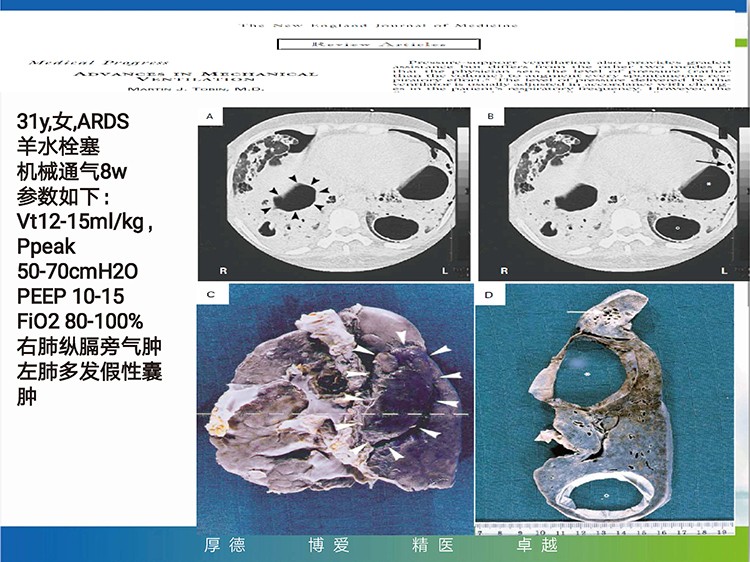Click the CT image labeled B
The height and width of the screenshot is (562, 750).
(614, 194)
